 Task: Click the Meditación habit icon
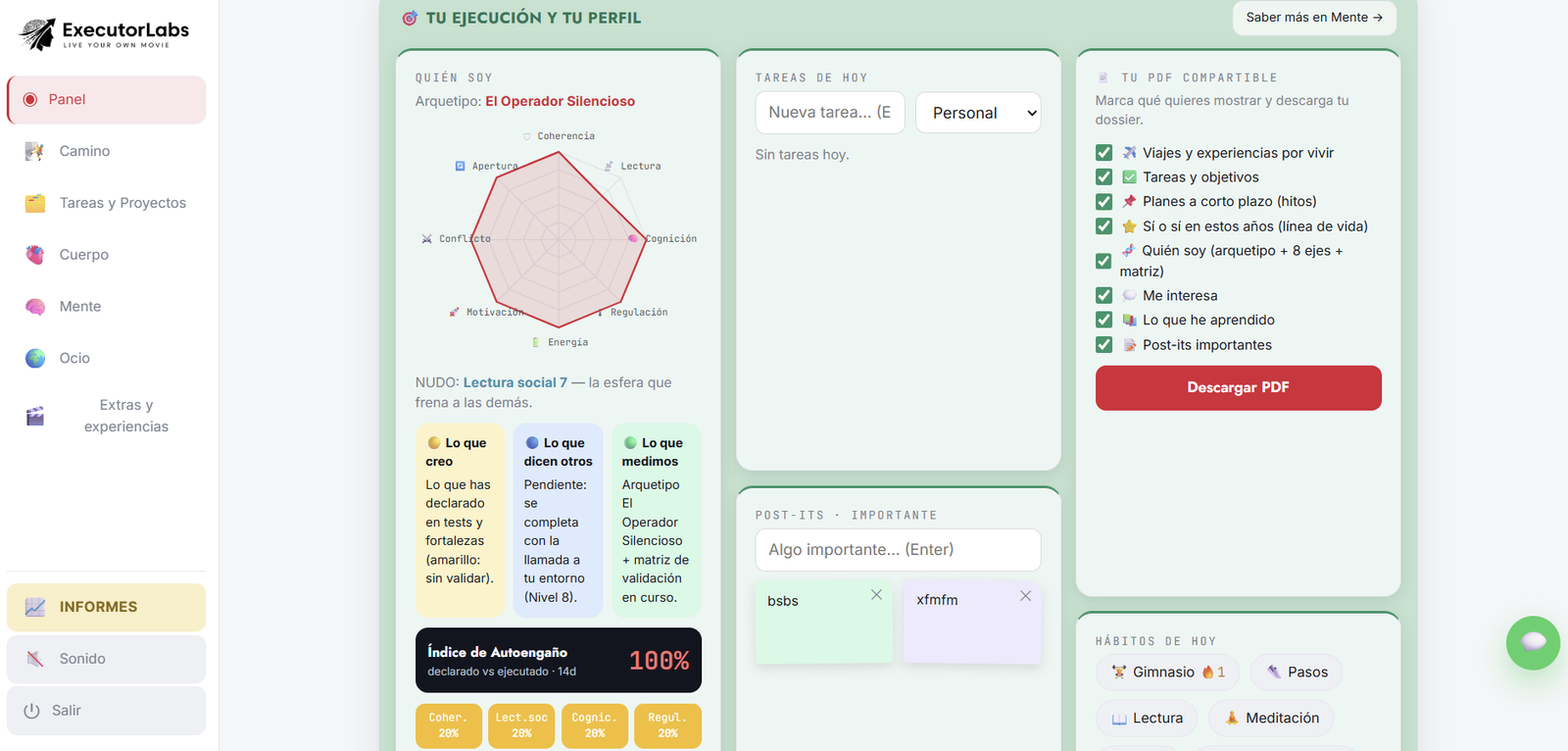1232,718
